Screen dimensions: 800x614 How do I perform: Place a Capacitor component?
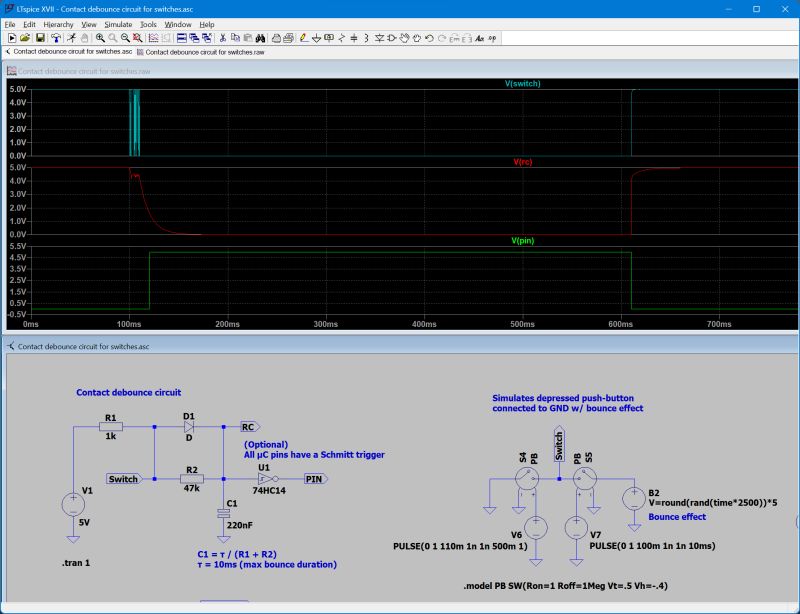click(x=354, y=39)
